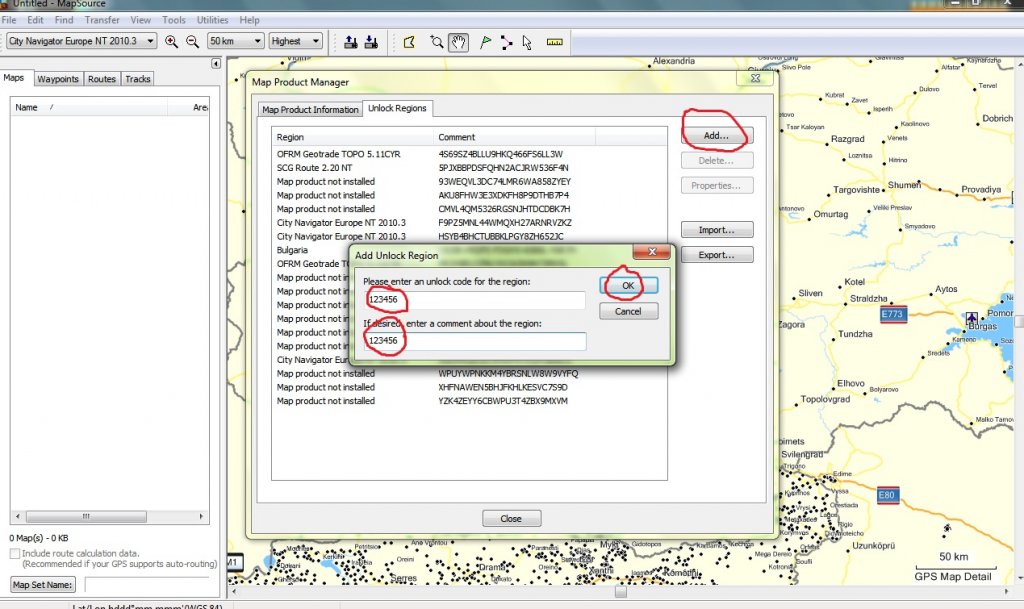Collapse the left panel arrow button
Image resolution: width=1024 pixels, height=609 pixels.
click(216, 63)
